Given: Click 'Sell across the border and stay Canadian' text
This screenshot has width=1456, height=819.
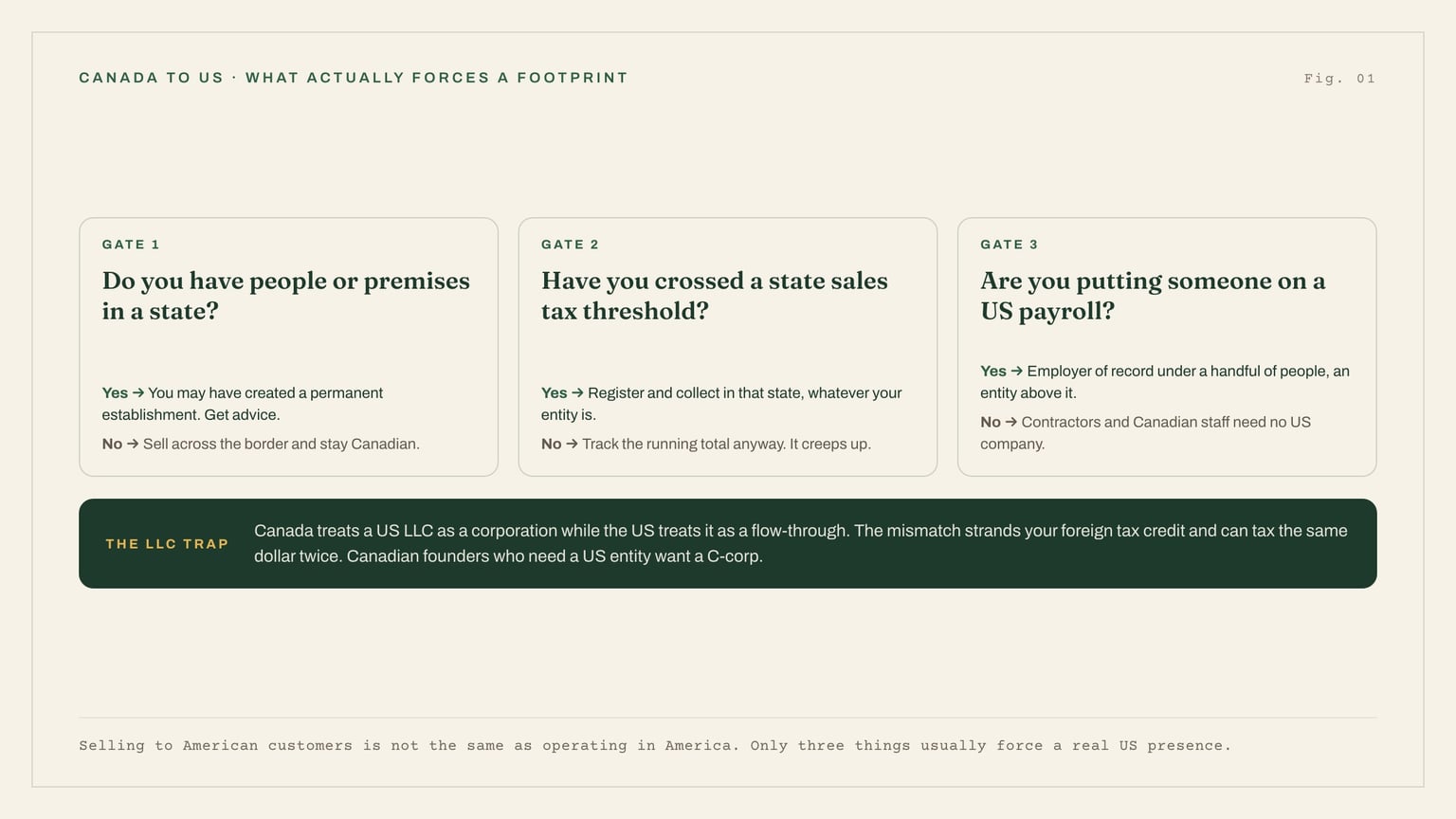Looking at the screenshot, I should [x=282, y=444].
